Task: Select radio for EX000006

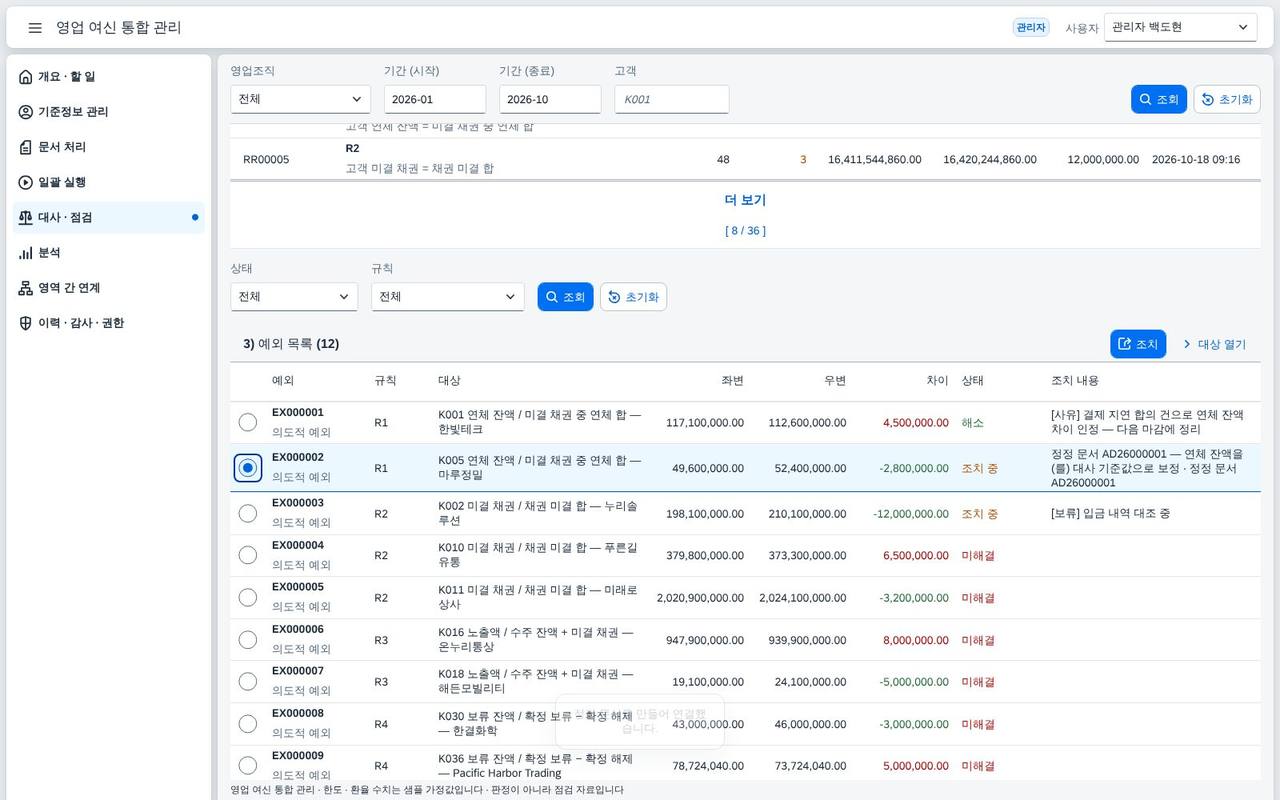Action: click(x=248, y=639)
